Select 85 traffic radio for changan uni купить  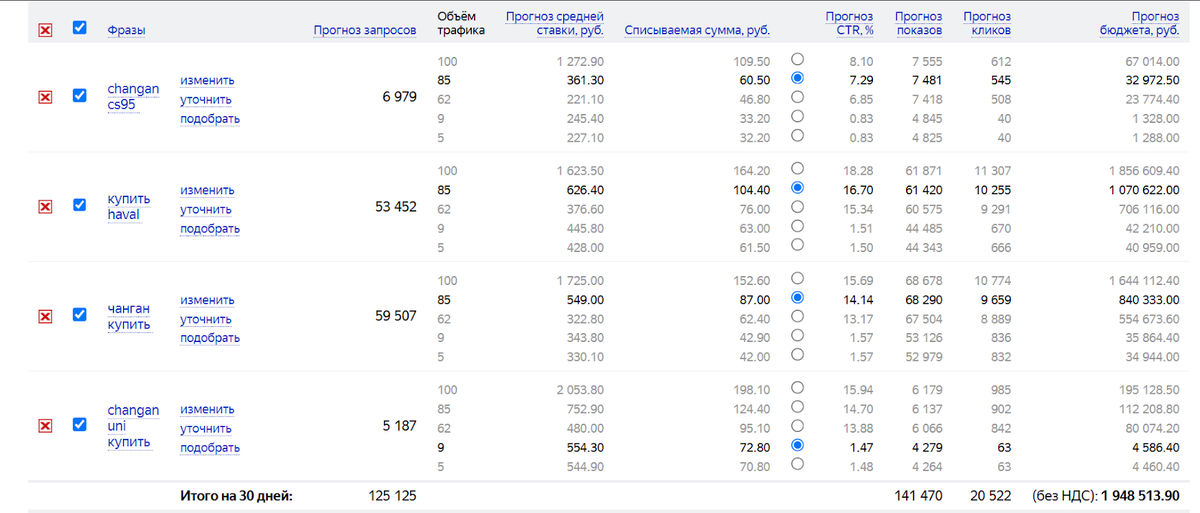[797, 407]
